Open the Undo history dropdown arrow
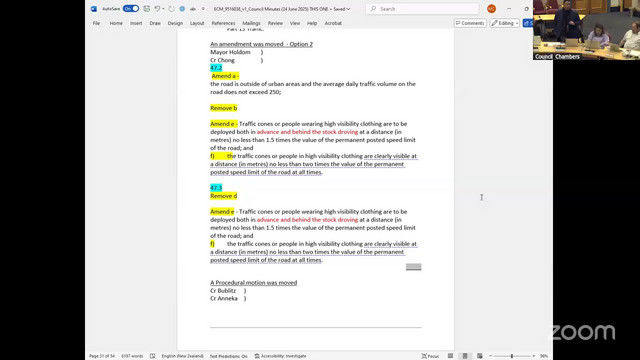This screenshot has height=360, width=640. coord(163,9)
